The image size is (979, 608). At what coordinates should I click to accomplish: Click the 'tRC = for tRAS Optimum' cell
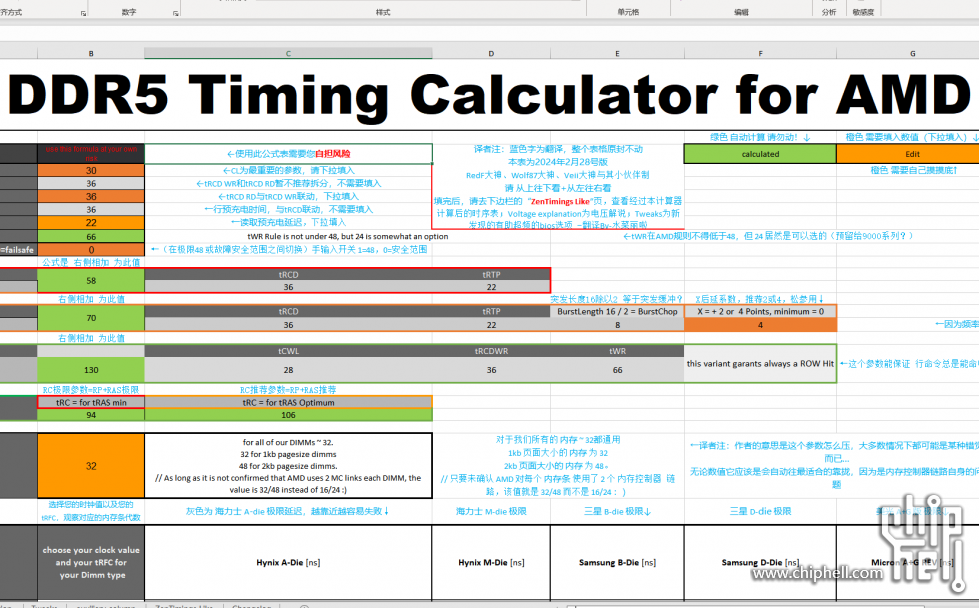tap(288, 403)
